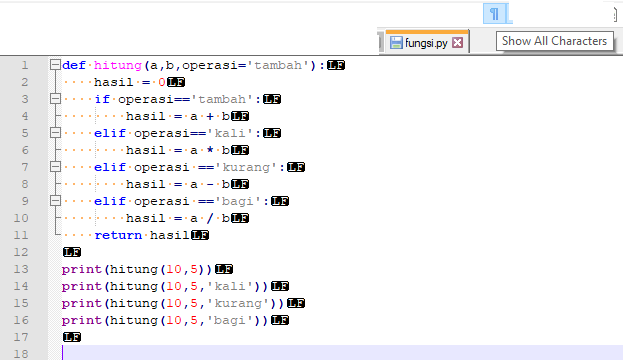623x360 pixels.
Task: Click the 'return' keyword on line 11
Action: (118, 235)
